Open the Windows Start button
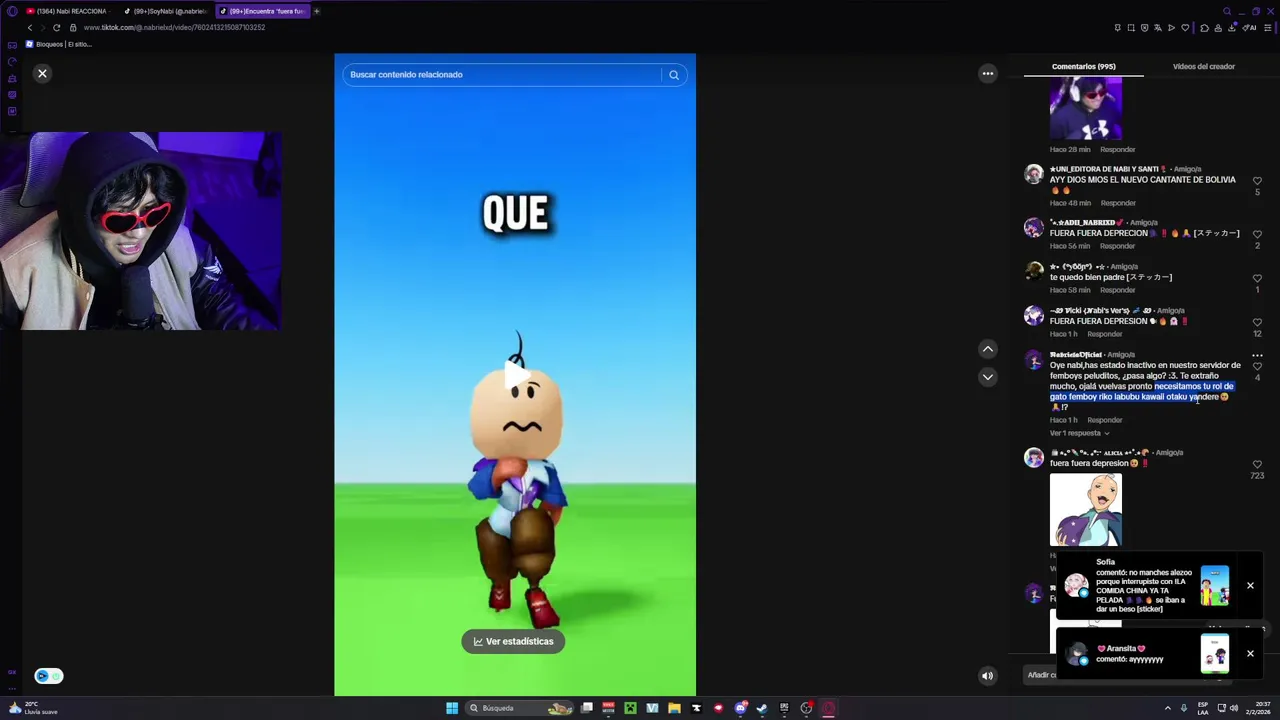Image resolution: width=1280 pixels, height=720 pixels. pos(452,708)
